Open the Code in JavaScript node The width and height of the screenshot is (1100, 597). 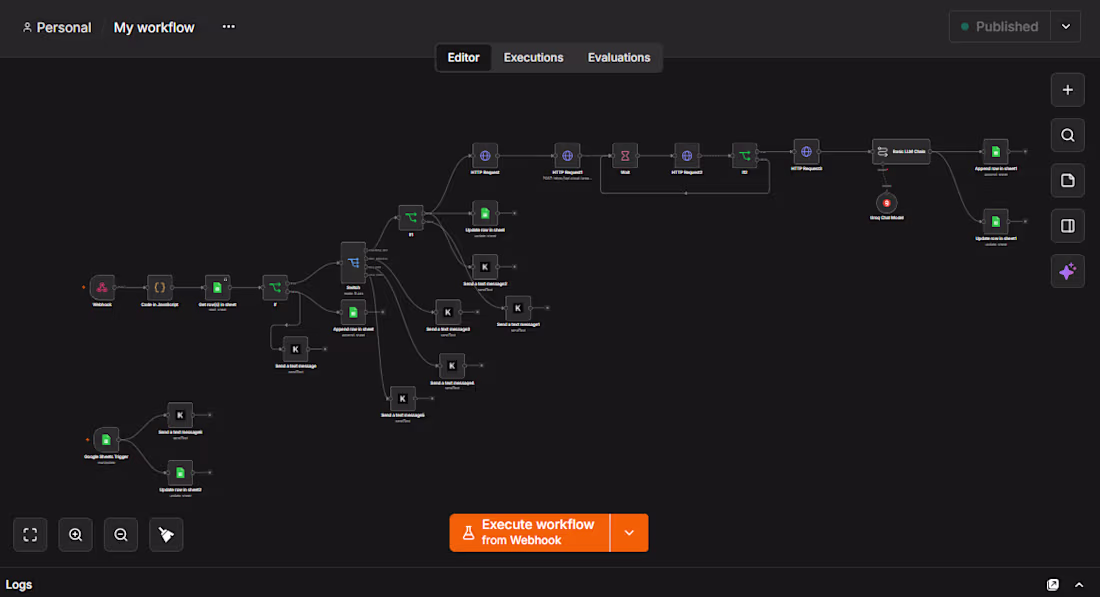pyautogui.click(x=160, y=288)
